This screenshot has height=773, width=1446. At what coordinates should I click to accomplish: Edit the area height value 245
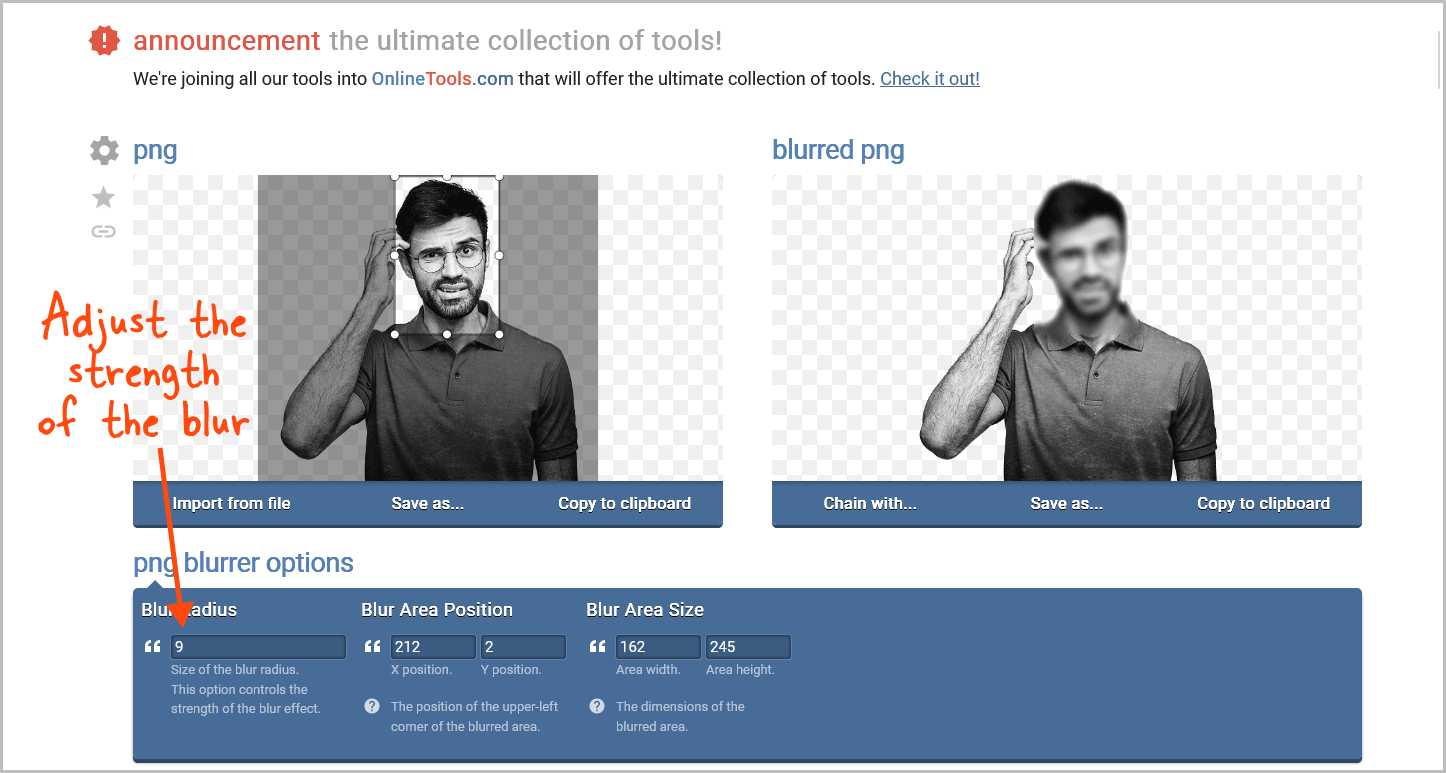click(748, 646)
